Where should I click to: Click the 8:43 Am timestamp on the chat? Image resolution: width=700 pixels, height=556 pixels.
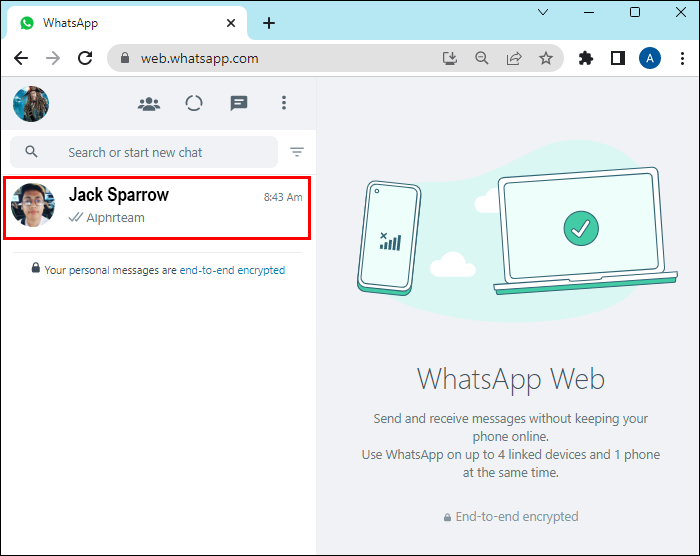283,197
